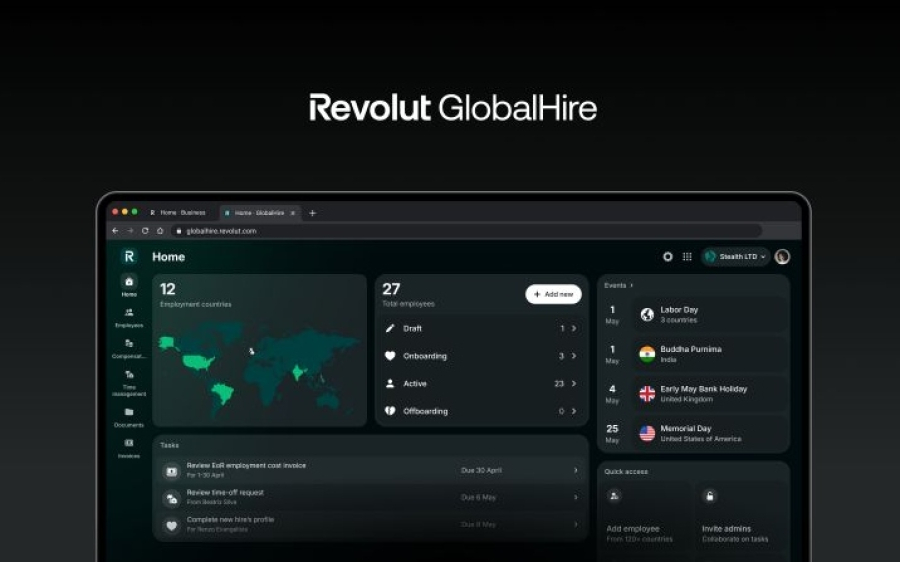The width and height of the screenshot is (900, 562).
Task: Open the user profile avatar
Action: click(782, 257)
